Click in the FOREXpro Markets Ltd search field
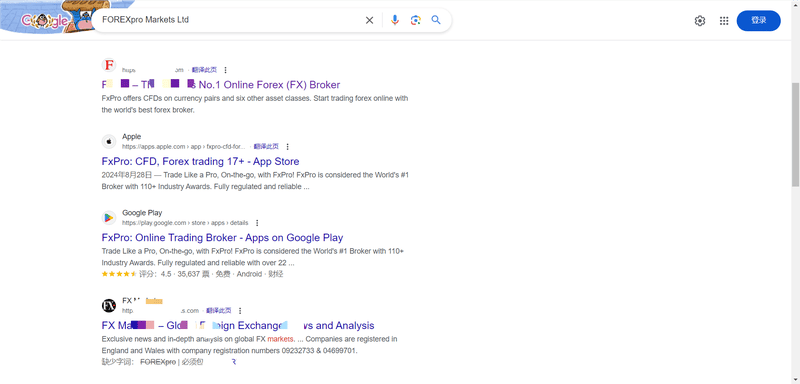The width and height of the screenshot is (800, 384). pyautogui.click(x=230, y=20)
